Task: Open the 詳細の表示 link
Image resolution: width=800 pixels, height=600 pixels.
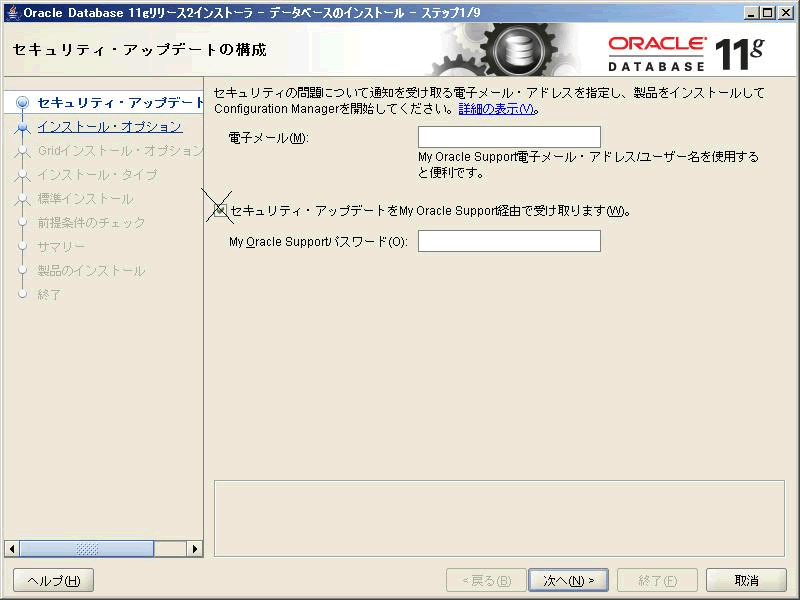Action: click(x=497, y=109)
